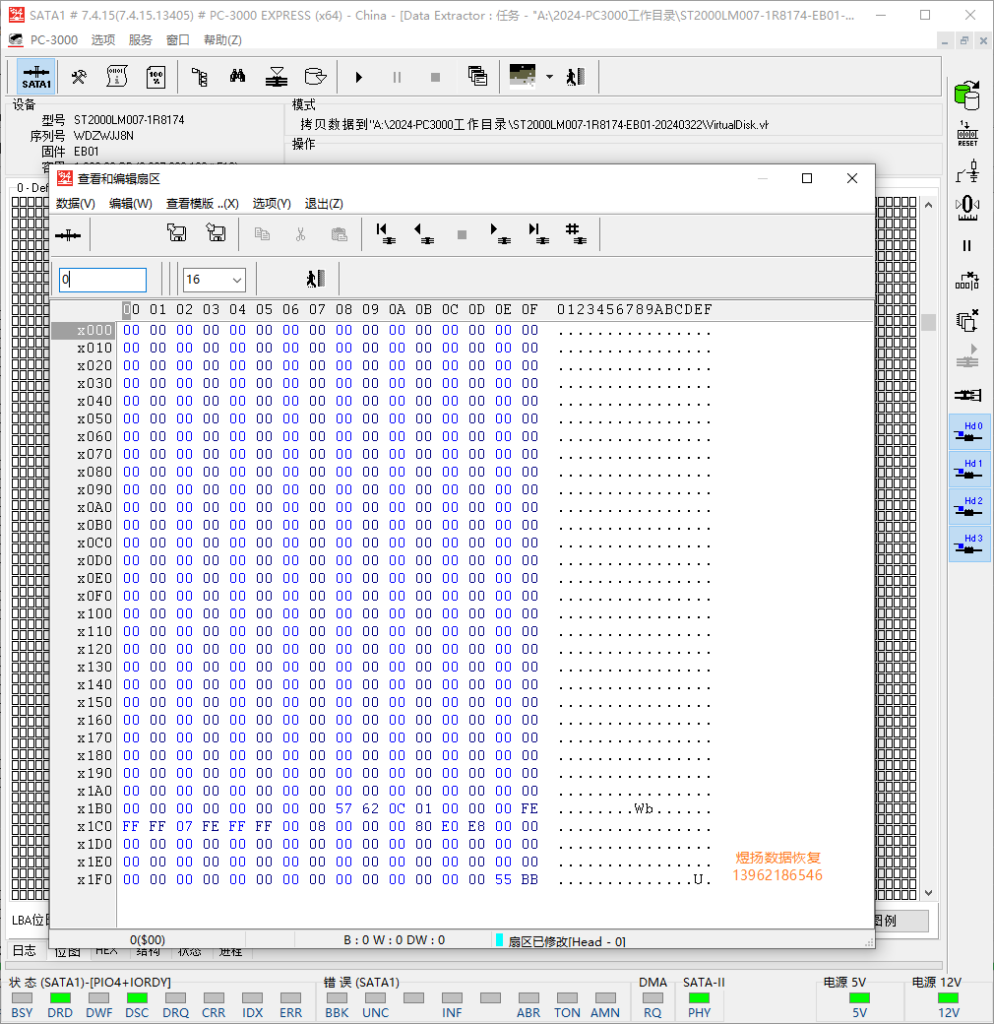Pause the task in main toolbar

(x=397, y=77)
